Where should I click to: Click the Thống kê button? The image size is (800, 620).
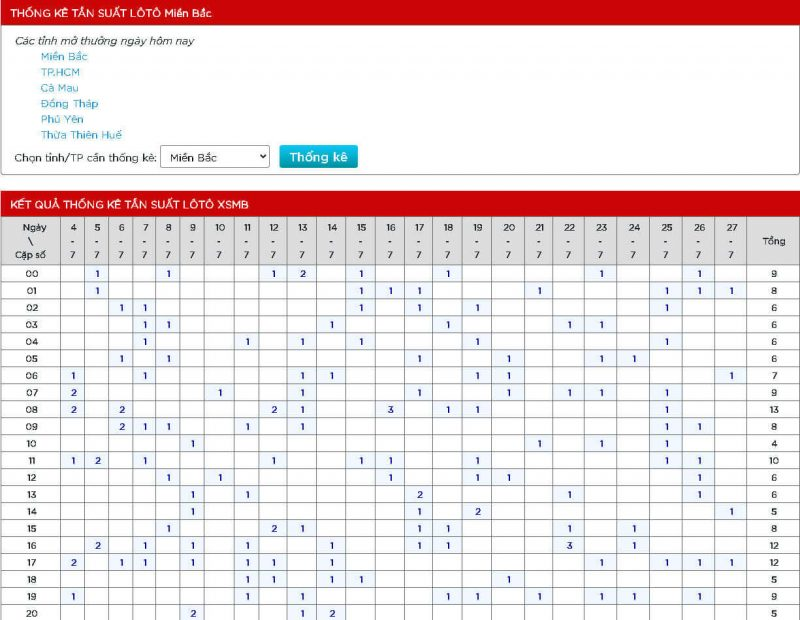point(318,157)
